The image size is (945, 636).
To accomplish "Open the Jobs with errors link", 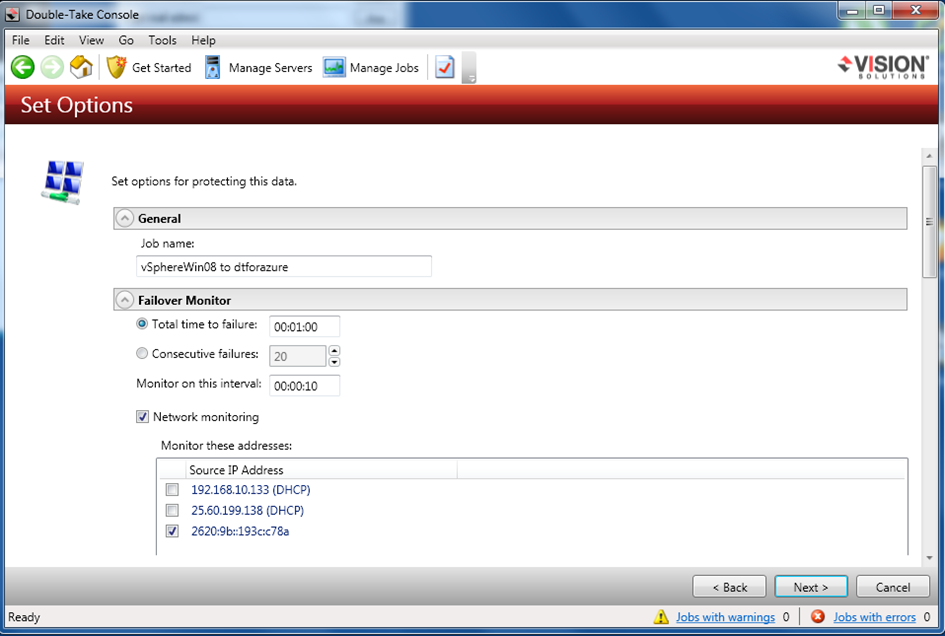I will pos(874,617).
